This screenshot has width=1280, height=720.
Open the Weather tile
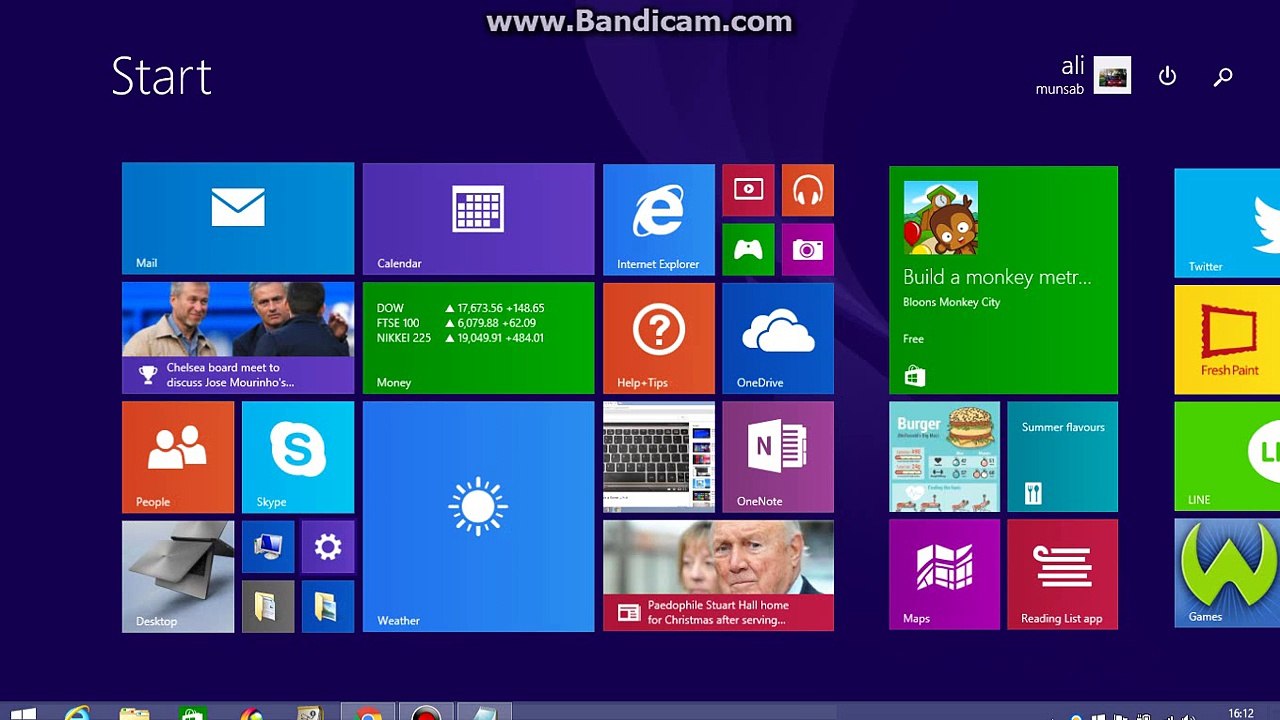[478, 517]
